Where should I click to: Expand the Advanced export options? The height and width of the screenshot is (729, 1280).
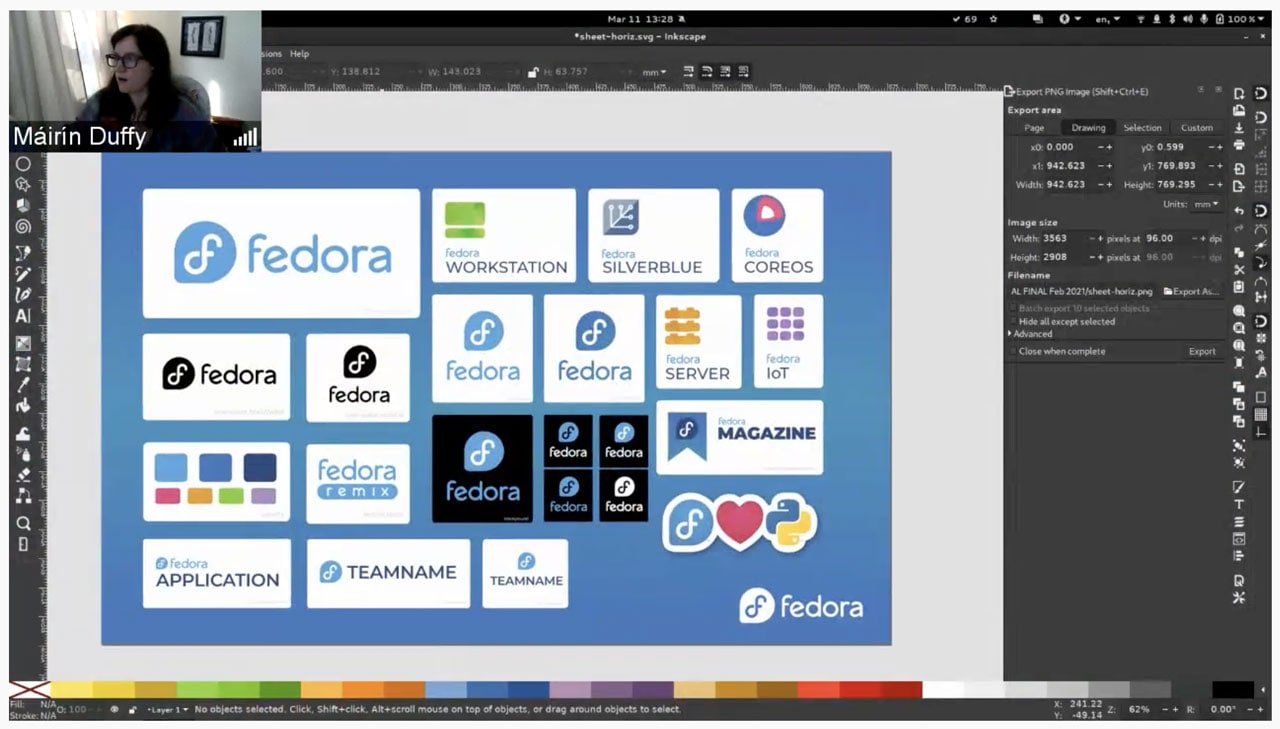click(x=1030, y=334)
